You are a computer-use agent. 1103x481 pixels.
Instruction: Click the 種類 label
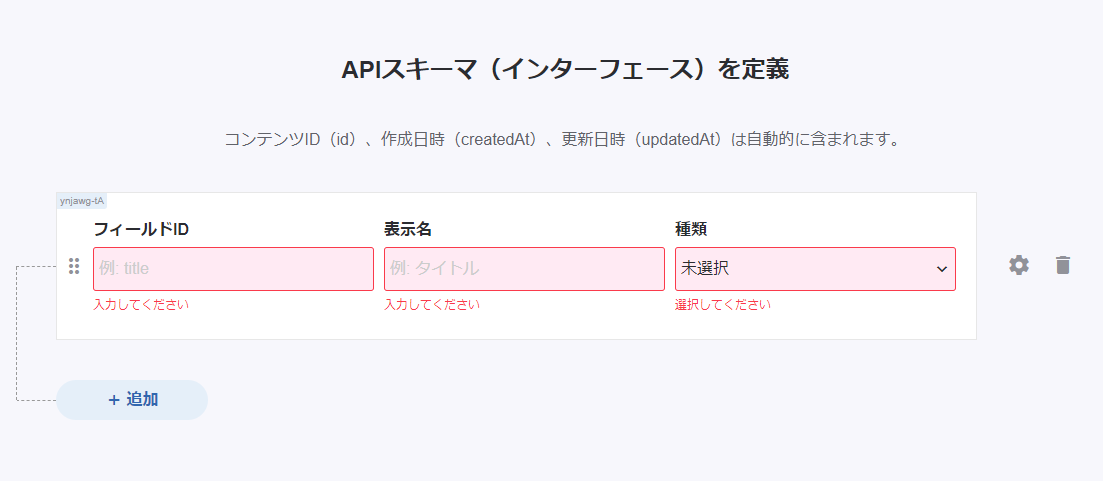pos(691,229)
